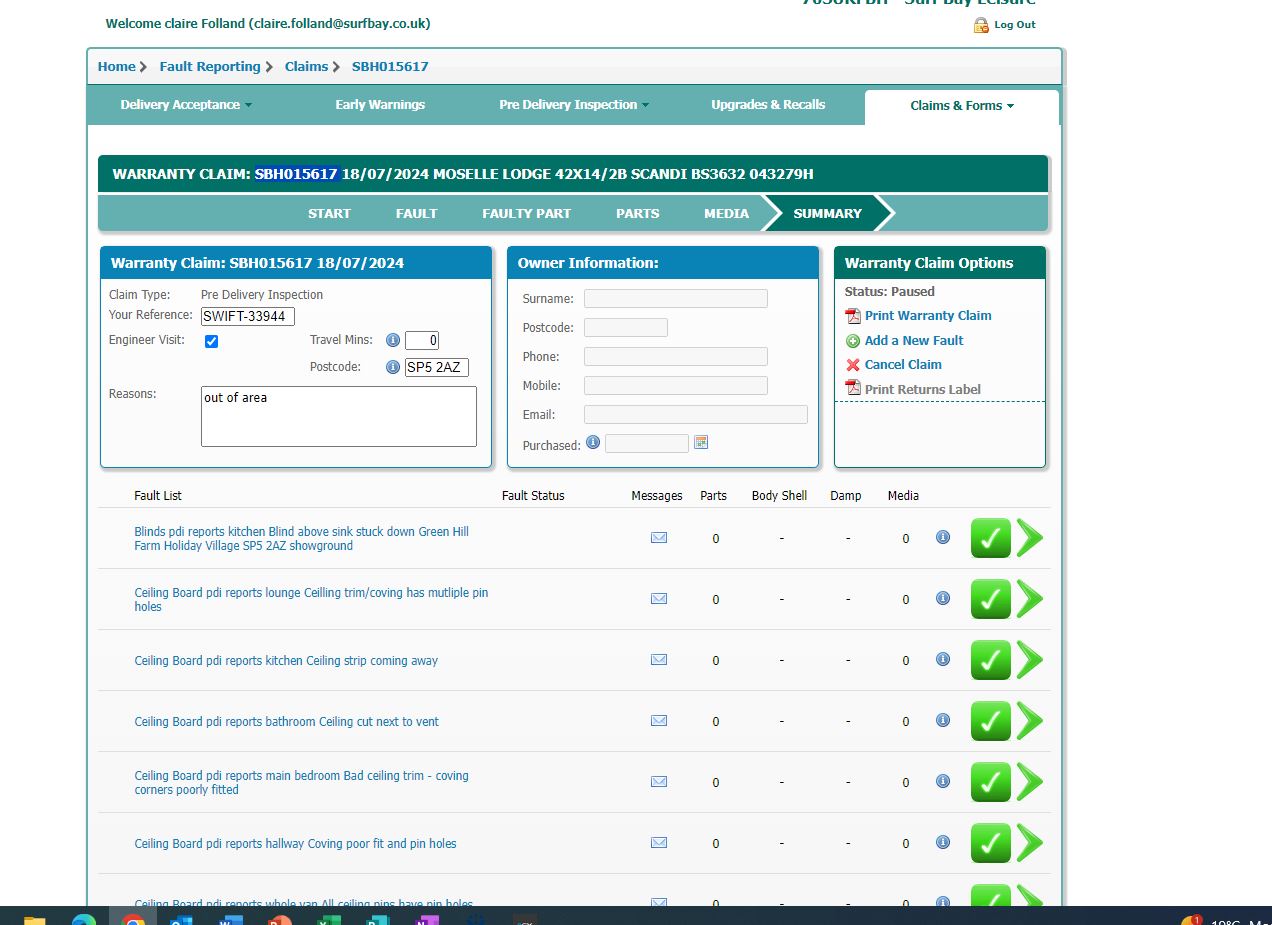Click the Your Reference field SWIFT-33944
1272x925 pixels.
click(x=248, y=317)
